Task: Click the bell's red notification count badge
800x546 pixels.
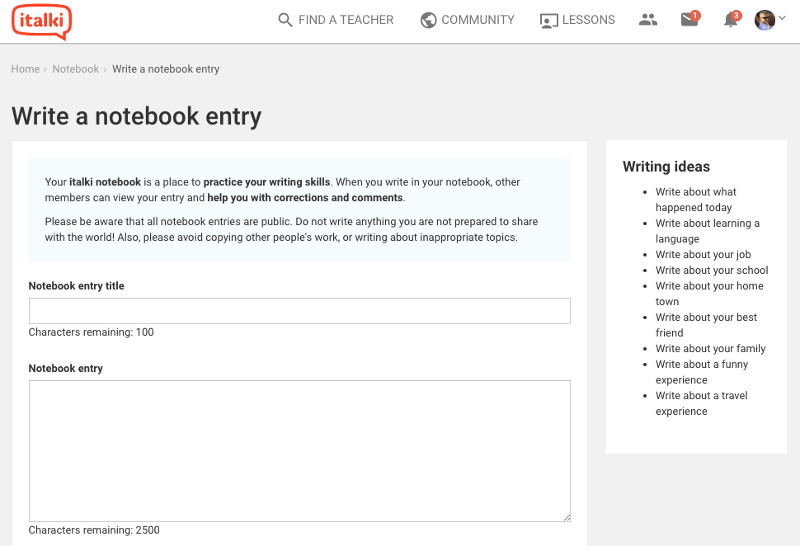Action: (x=736, y=15)
